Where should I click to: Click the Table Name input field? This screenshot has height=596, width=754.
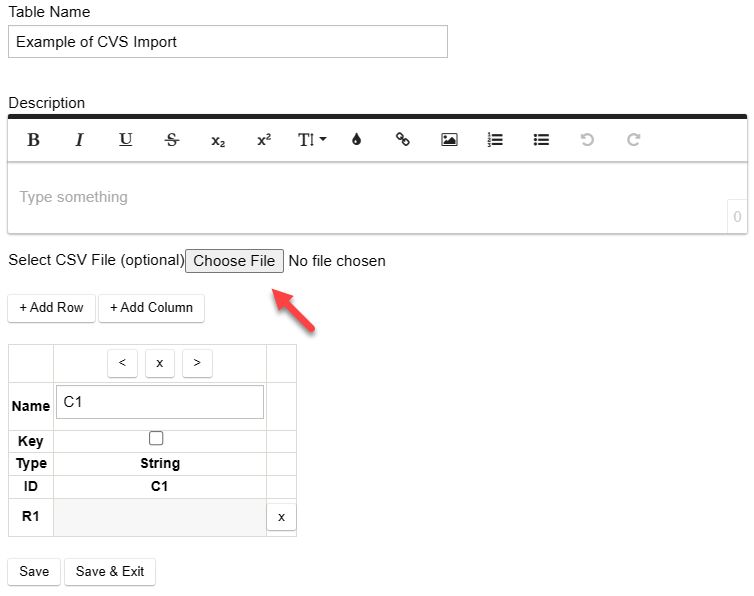pos(228,42)
